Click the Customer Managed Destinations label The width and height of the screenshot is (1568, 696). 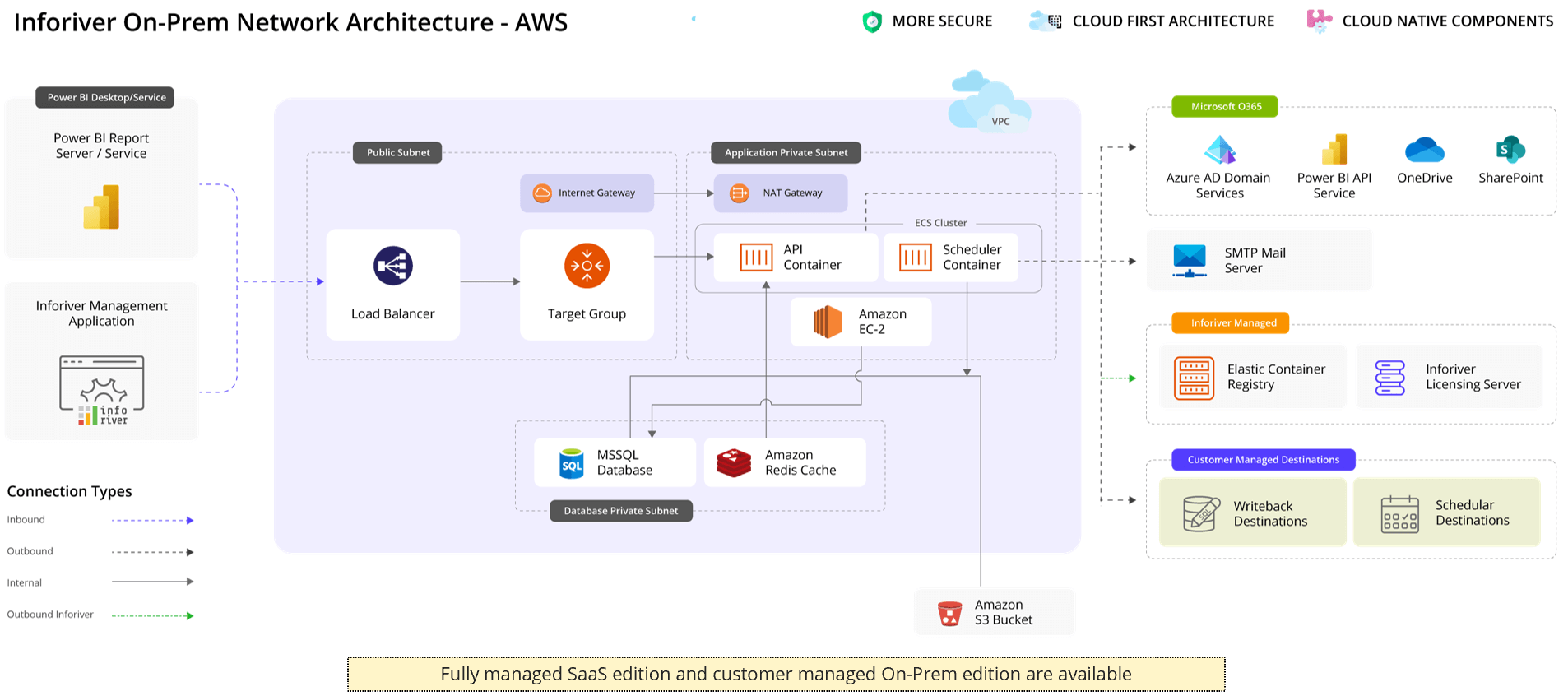tap(1264, 460)
